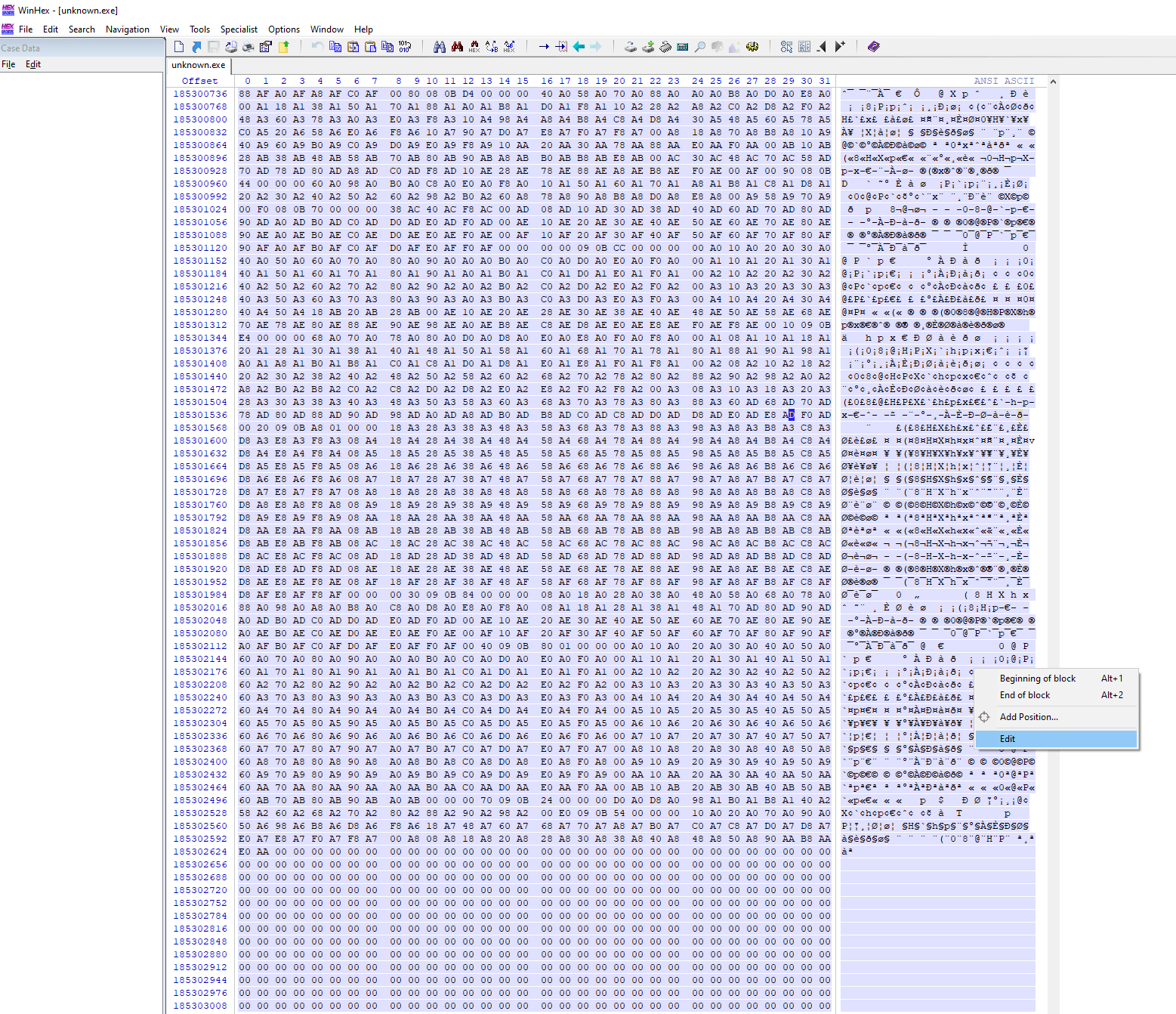Open the Calculator toolbar icon
This screenshot has width=1176, height=1014.
(683, 47)
